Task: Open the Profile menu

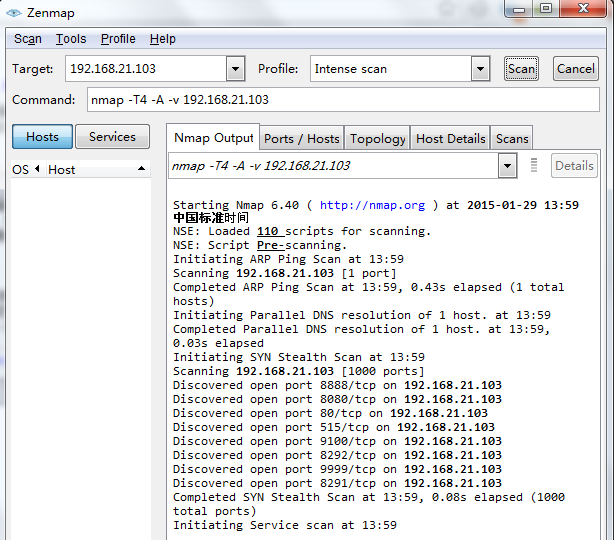Action: click(118, 39)
